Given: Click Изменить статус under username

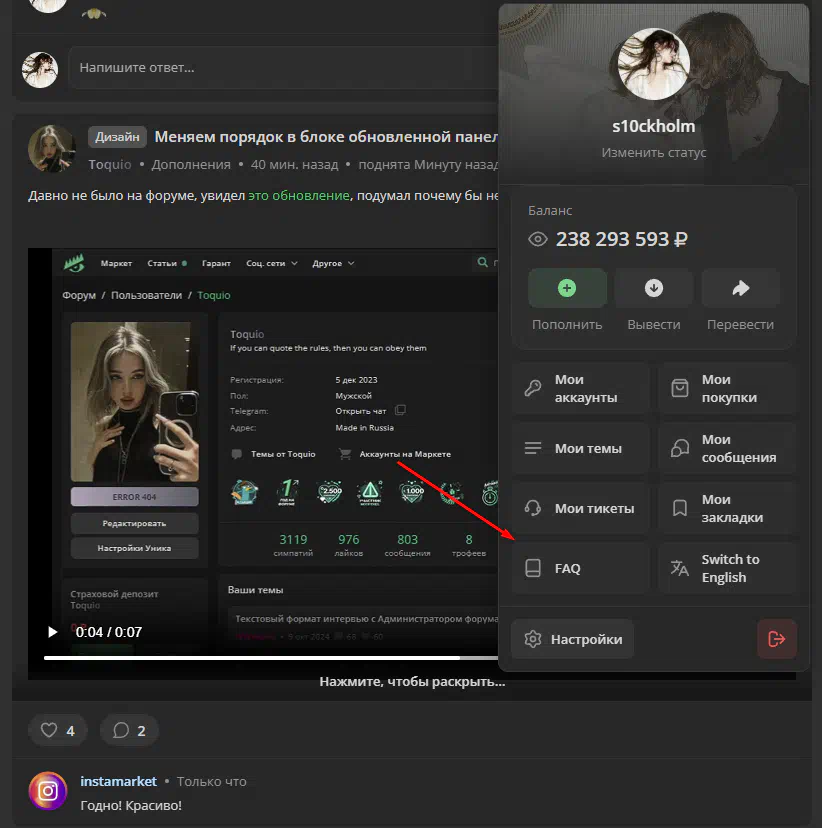Looking at the screenshot, I should tap(654, 153).
